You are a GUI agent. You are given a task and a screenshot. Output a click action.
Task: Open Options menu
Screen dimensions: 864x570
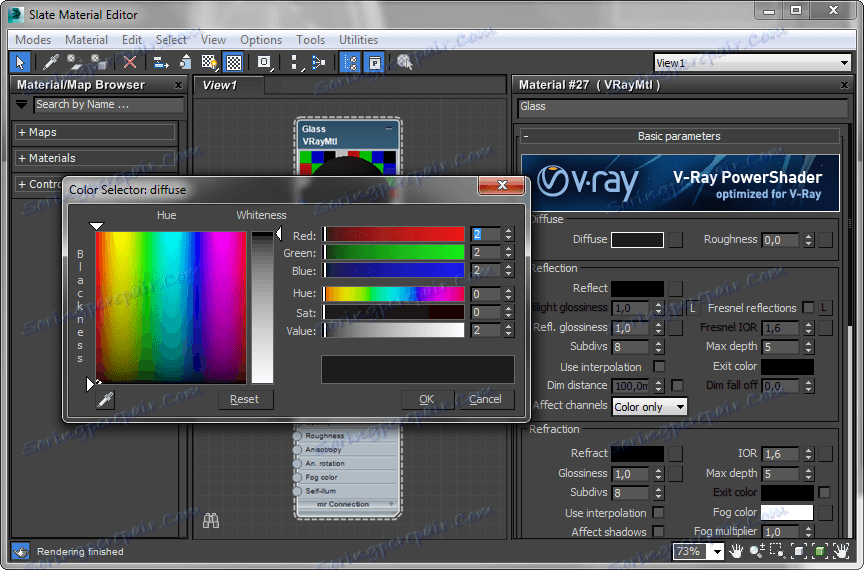[x=261, y=40]
